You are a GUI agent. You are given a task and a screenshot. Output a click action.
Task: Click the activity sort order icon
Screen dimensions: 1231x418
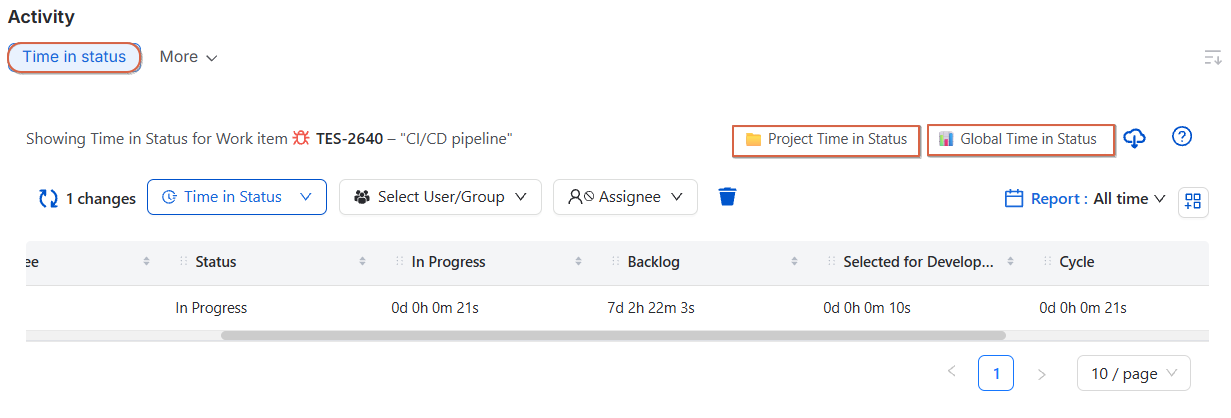[1212, 57]
